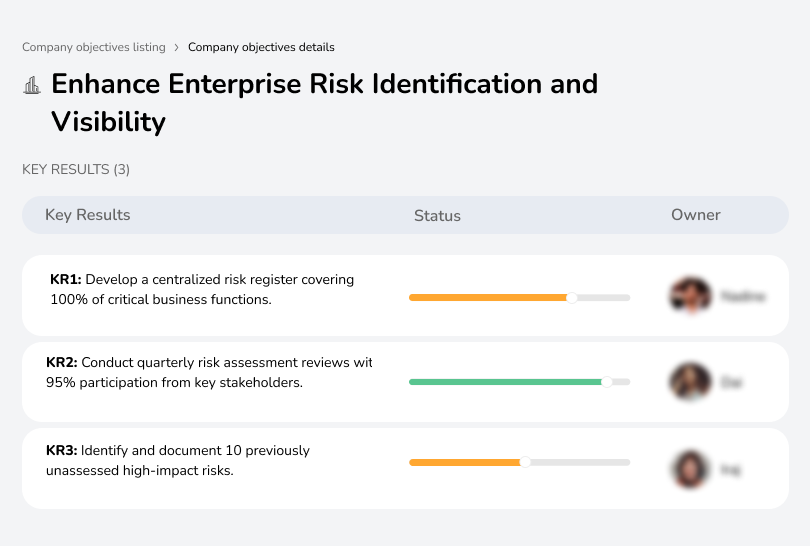Open KR2 quarterly risk assessment description
Viewport: 810px width, 546px height.
(209, 372)
